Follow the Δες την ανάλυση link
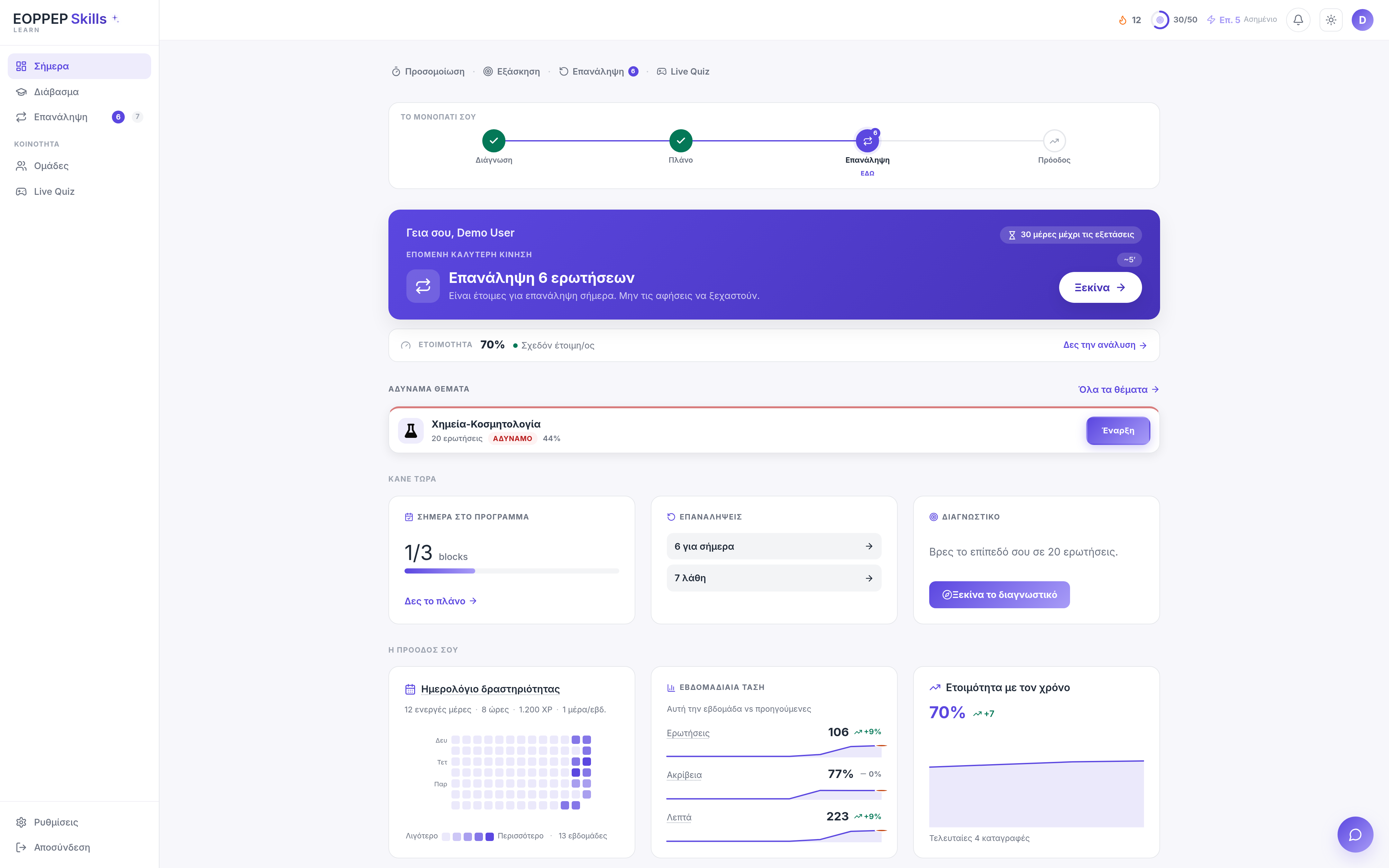The width and height of the screenshot is (1389, 868). pyautogui.click(x=1105, y=345)
